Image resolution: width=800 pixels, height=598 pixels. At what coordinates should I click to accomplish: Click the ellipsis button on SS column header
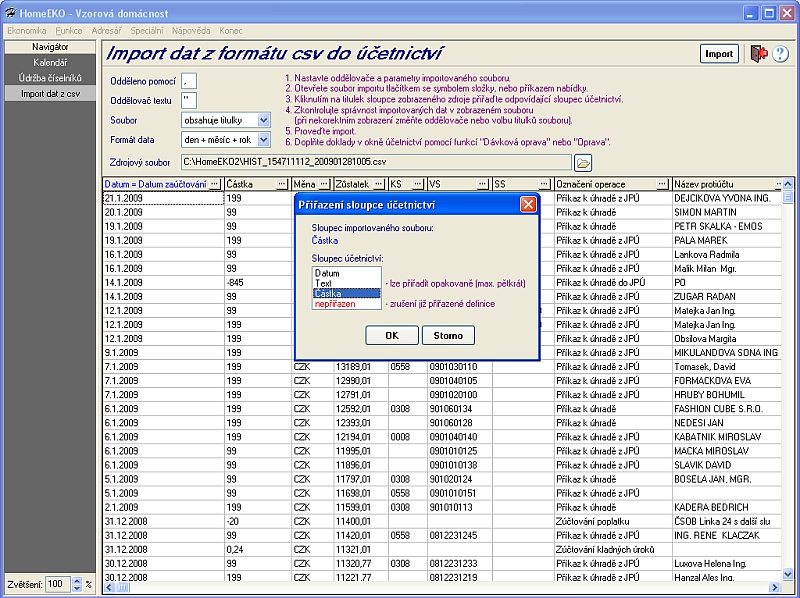click(545, 184)
